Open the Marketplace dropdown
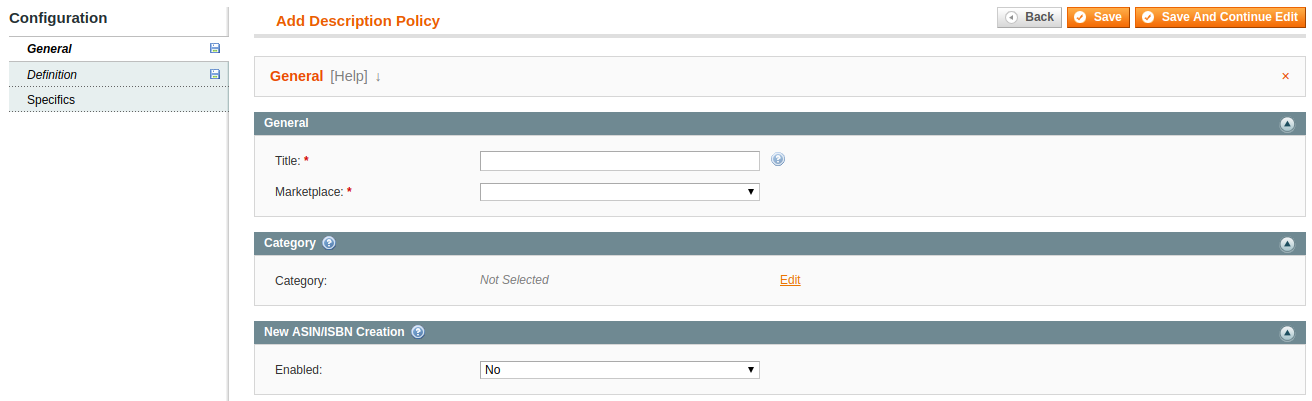This screenshot has width=1312, height=401. pyautogui.click(x=619, y=192)
